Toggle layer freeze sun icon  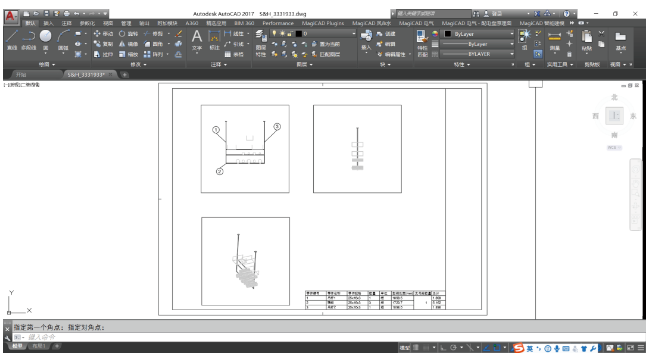coord(282,33)
